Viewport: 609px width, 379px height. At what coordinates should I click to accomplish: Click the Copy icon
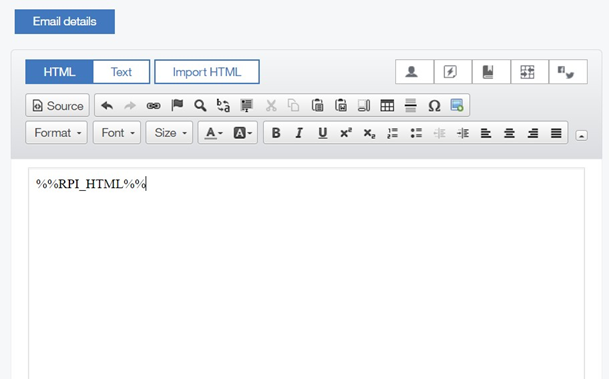(294, 105)
